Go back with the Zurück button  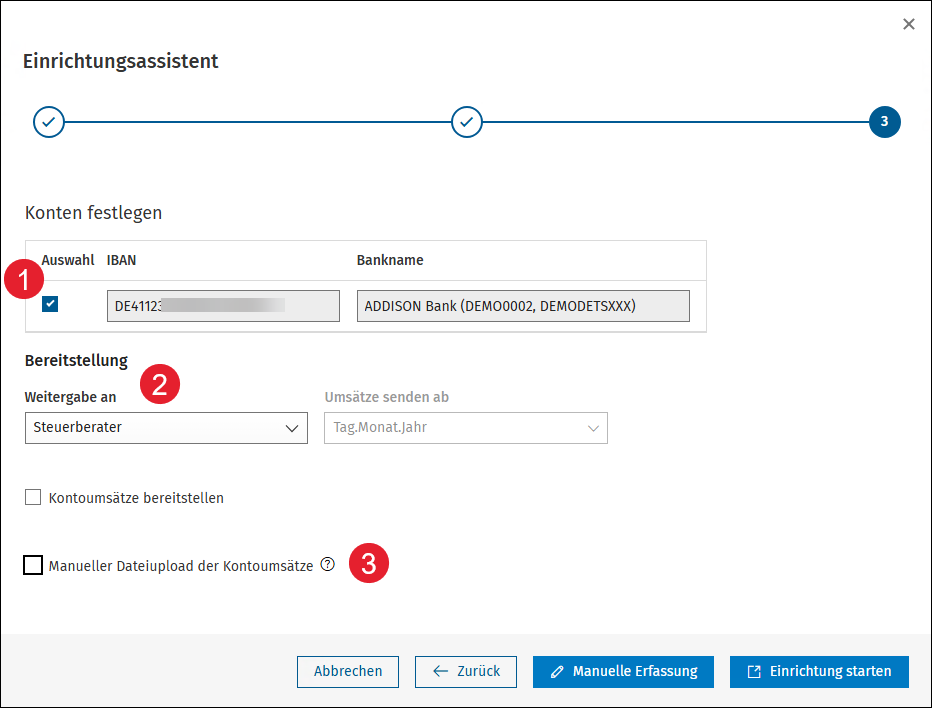tap(466, 672)
